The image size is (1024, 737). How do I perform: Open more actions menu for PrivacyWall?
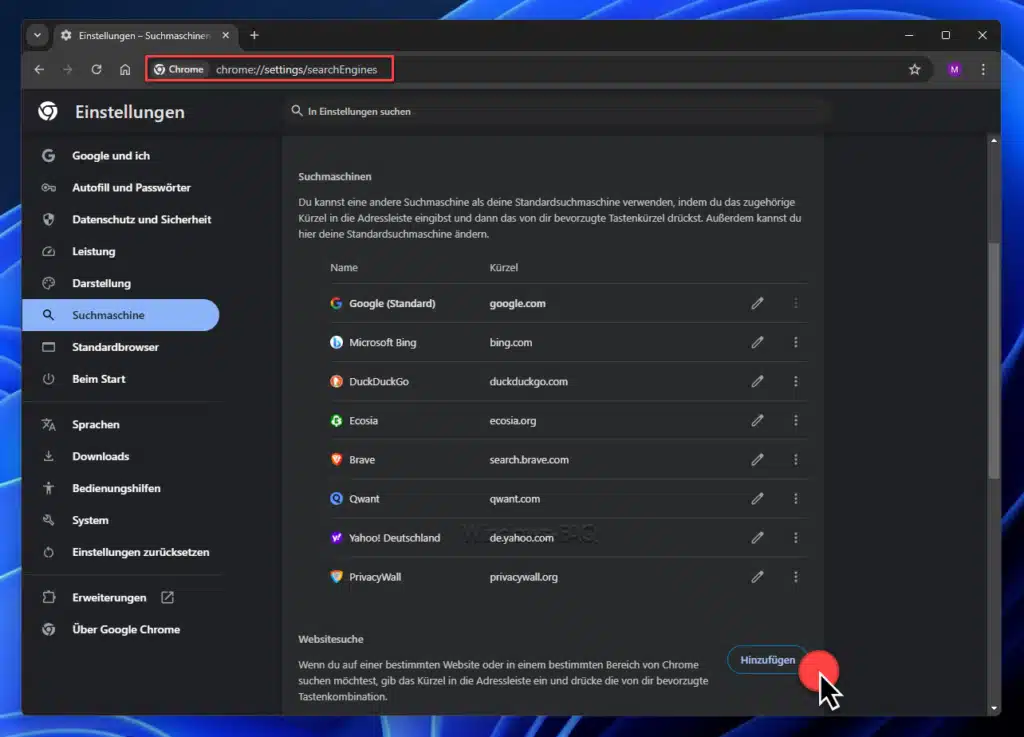795,577
